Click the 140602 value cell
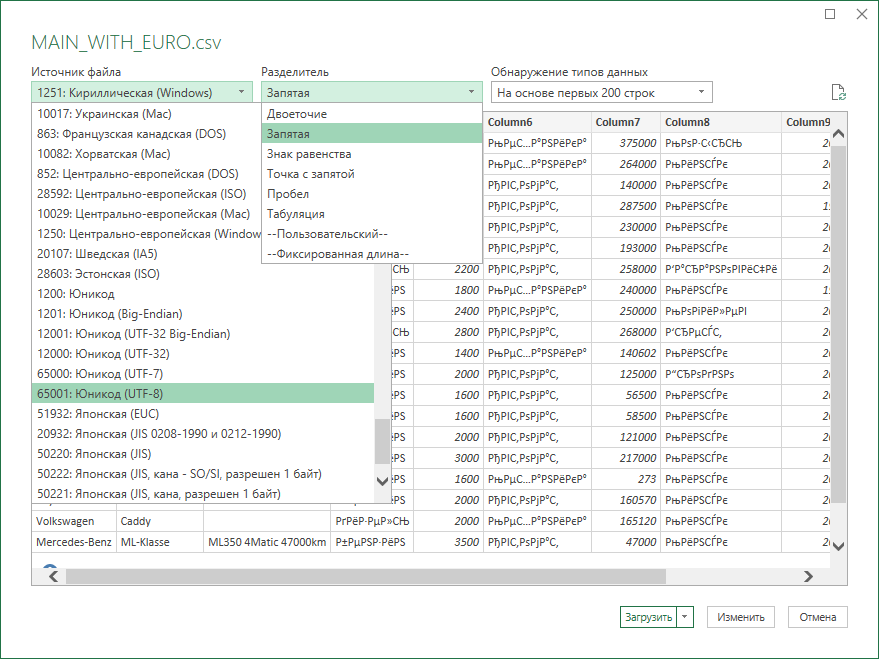This screenshot has width=879, height=659. point(626,353)
